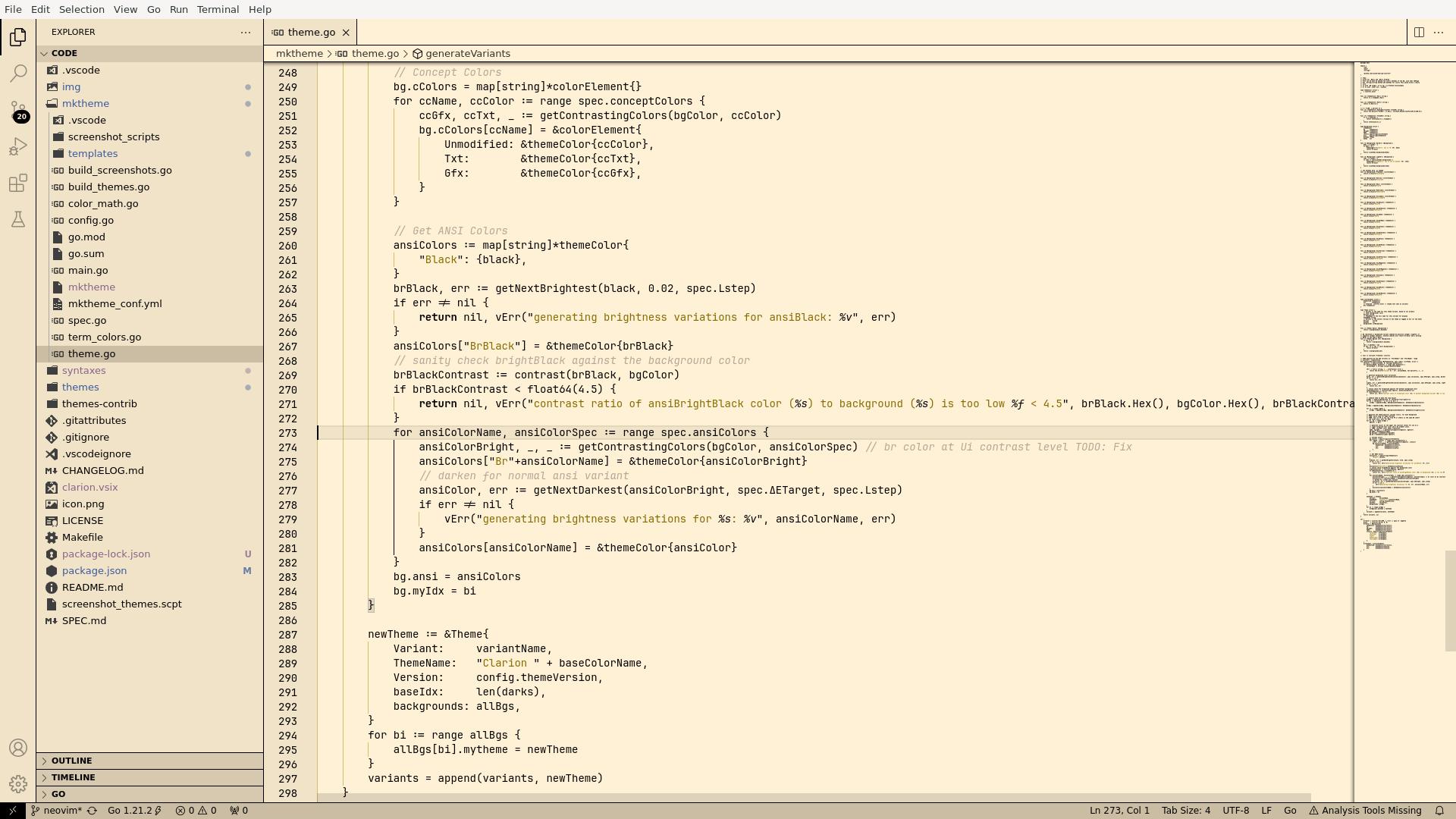Open the Manage gear menu
The width and height of the screenshot is (1456, 819).
click(x=18, y=784)
